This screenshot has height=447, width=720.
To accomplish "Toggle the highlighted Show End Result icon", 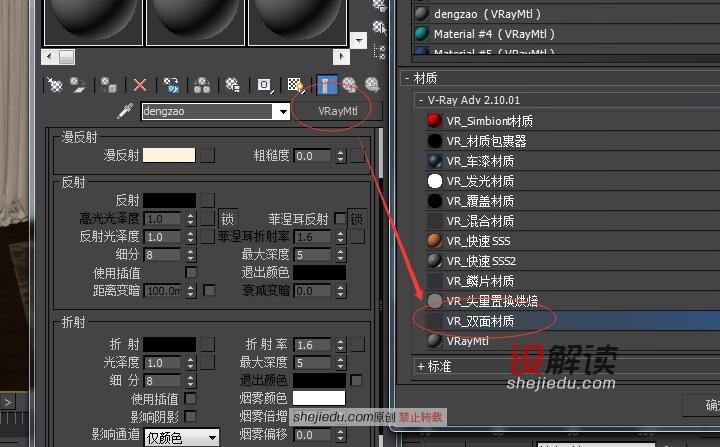I will 327,85.
